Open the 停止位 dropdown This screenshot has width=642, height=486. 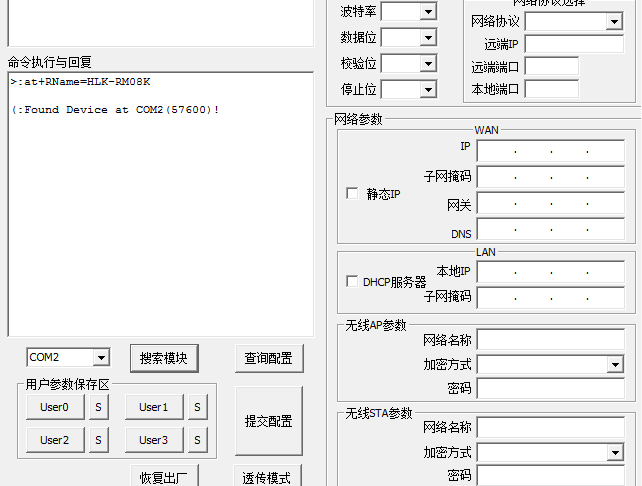[428, 89]
